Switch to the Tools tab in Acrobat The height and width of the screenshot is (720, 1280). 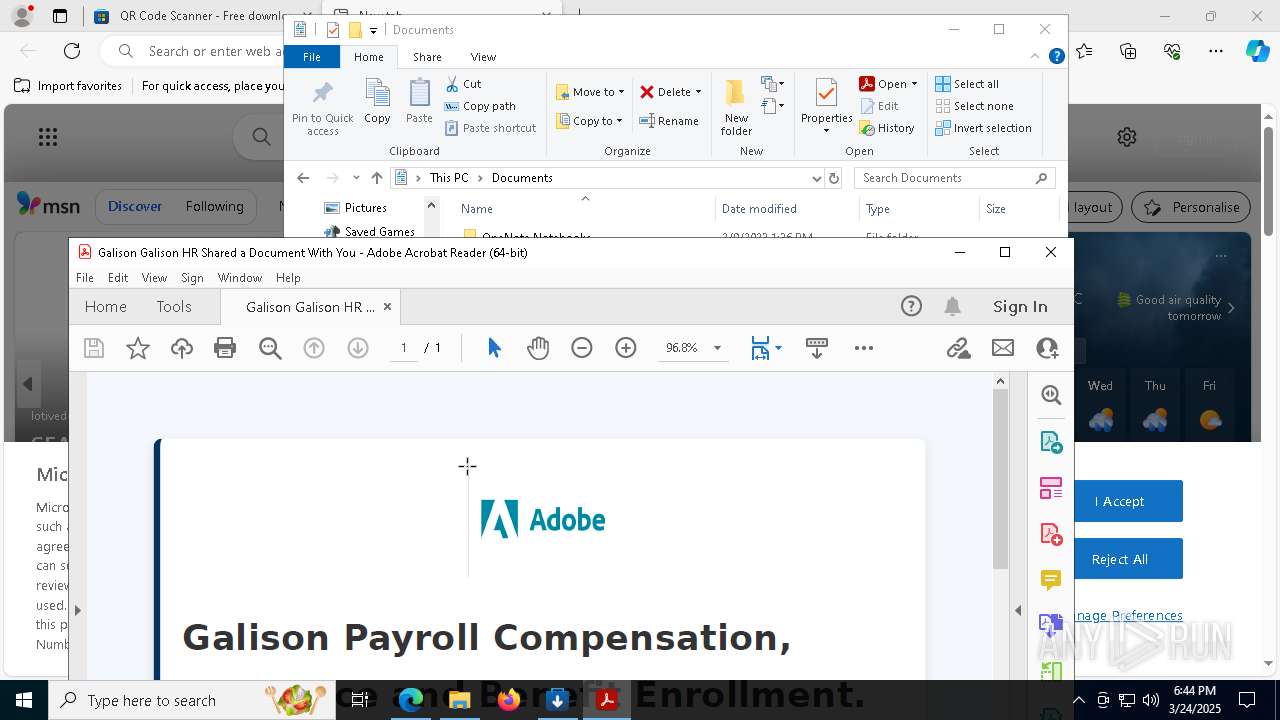pos(174,307)
